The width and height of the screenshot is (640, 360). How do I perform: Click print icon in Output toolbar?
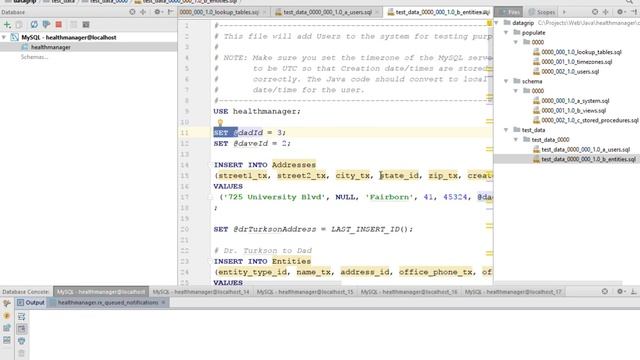tap(22, 341)
